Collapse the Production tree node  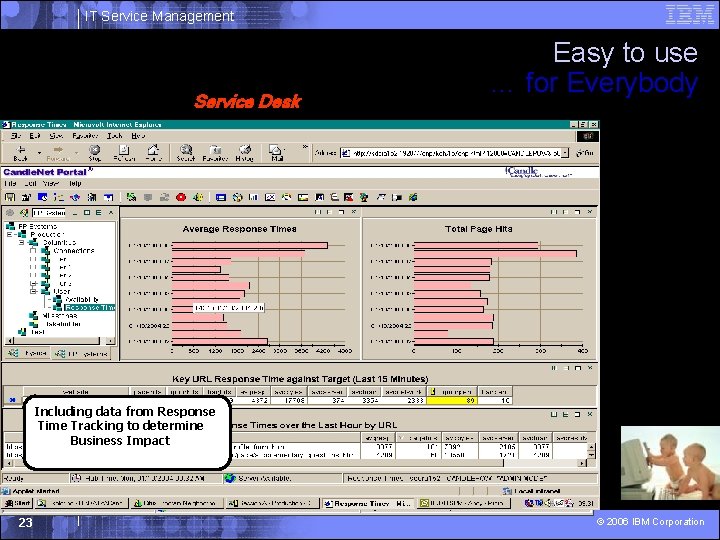[10, 235]
